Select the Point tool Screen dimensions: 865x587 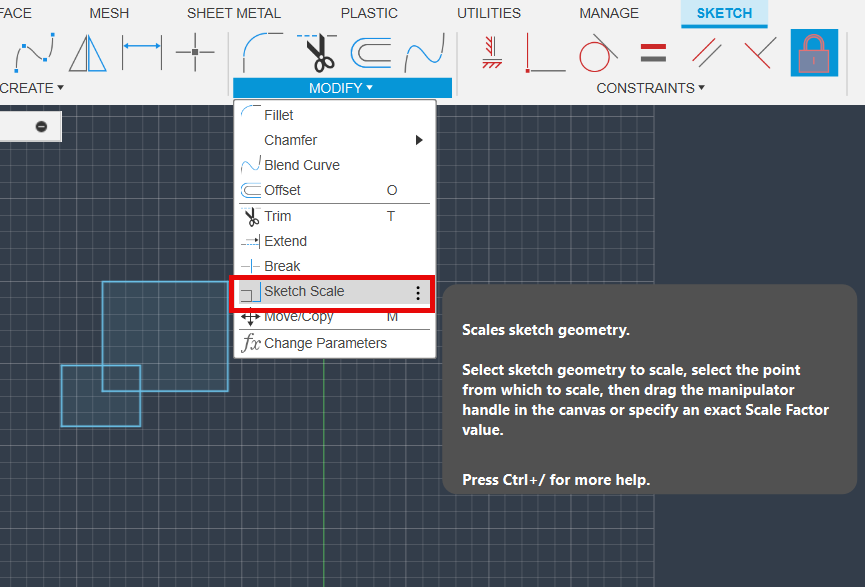[x=196, y=52]
